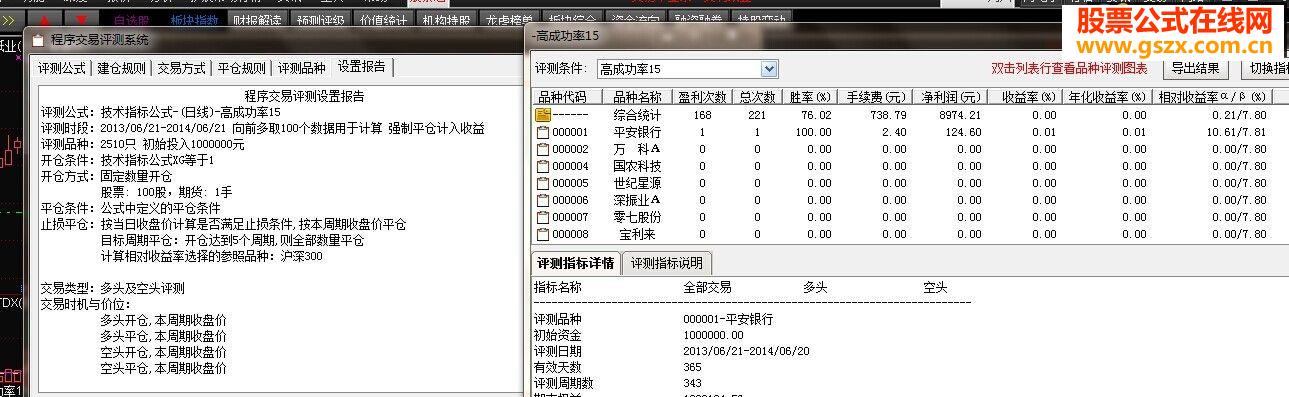Switch to the 评测品种 tab
Viewport: 1289px width, 397px height.
pos(301,68)
